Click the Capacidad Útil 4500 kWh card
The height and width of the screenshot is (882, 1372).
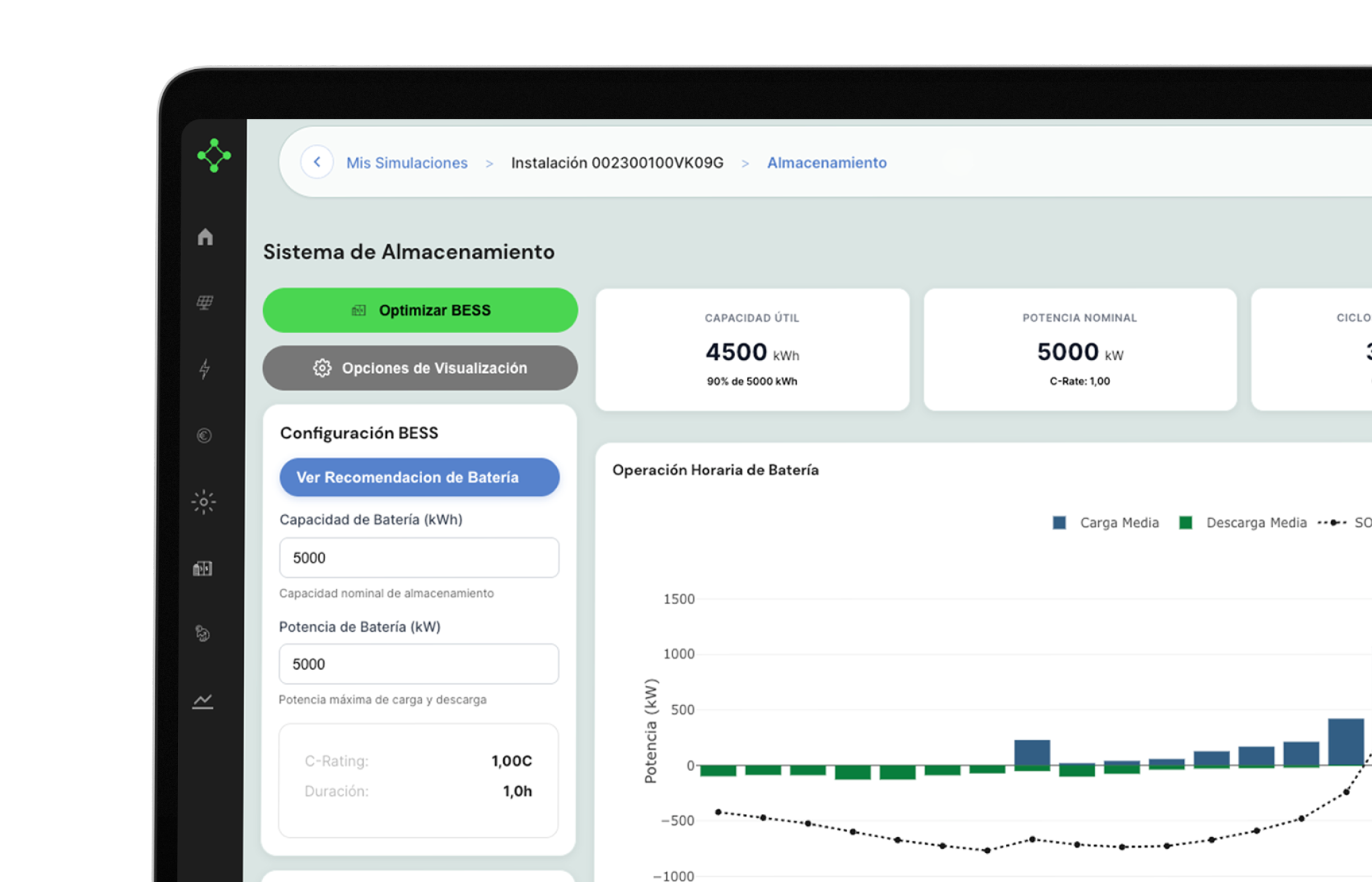coord(752,350)
